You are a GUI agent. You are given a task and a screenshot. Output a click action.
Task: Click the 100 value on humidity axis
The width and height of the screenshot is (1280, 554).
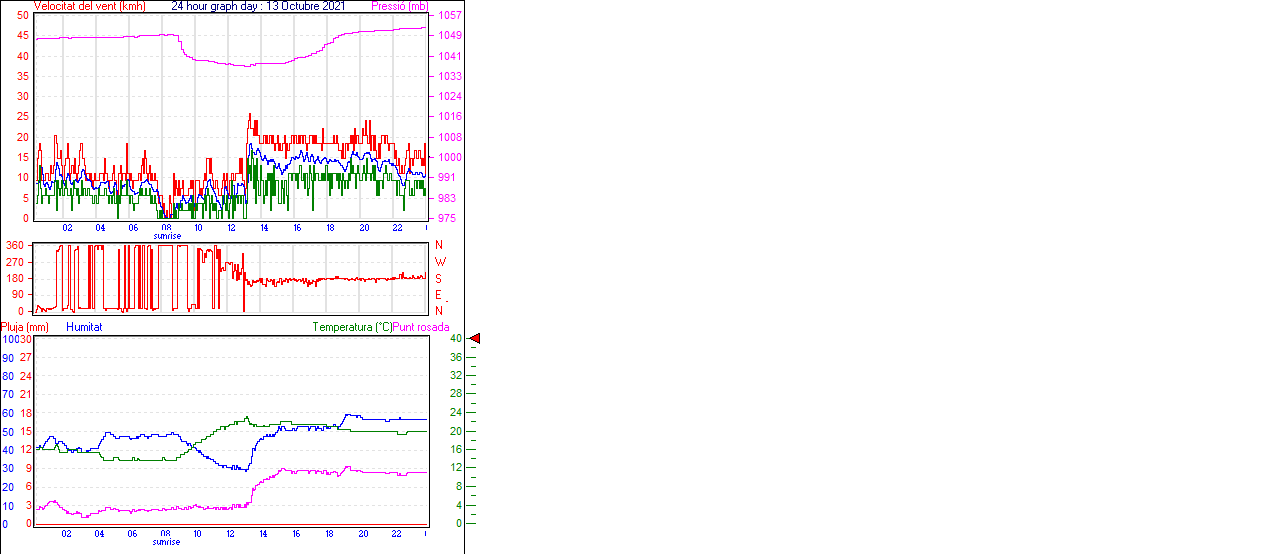pos(9,339)
